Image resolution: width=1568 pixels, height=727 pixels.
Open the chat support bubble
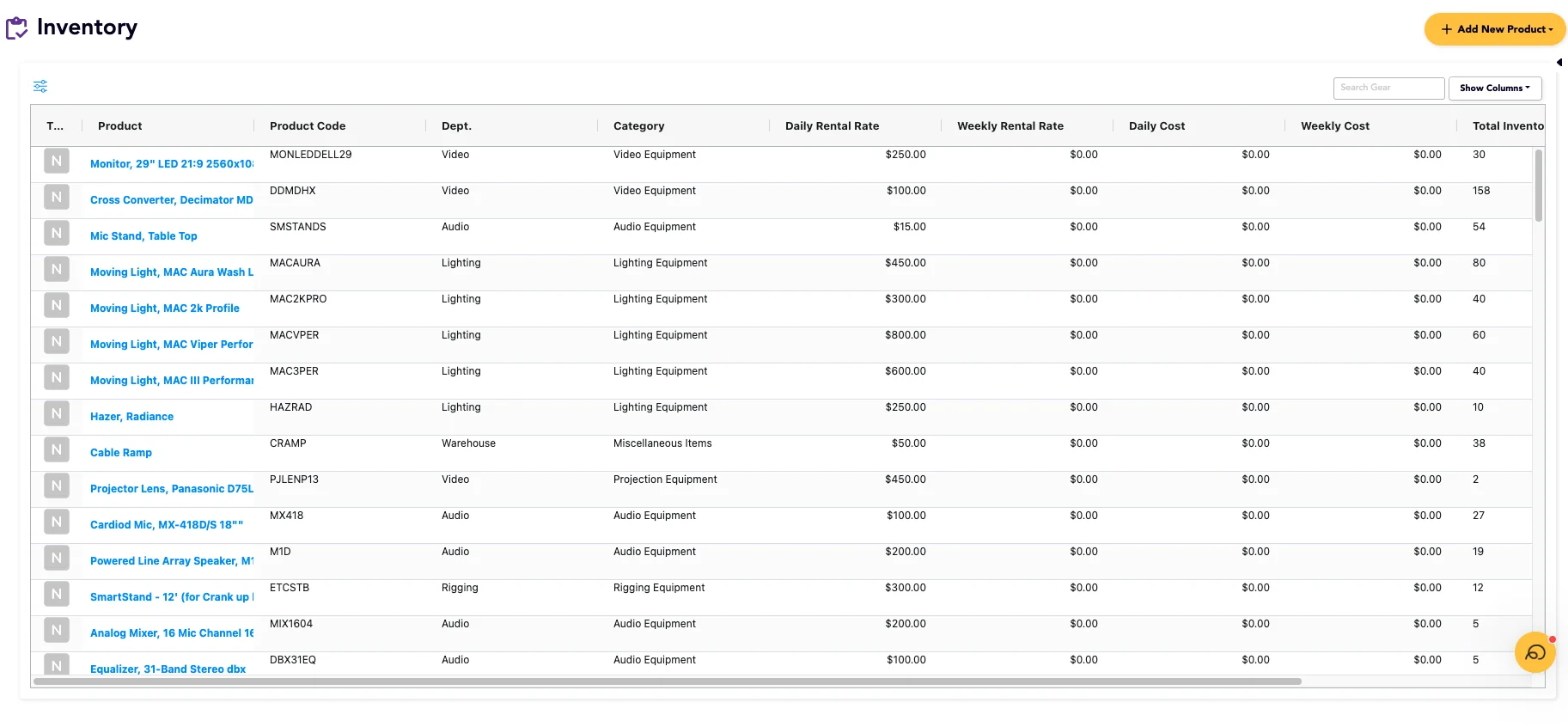click(x=1534, y=653)
